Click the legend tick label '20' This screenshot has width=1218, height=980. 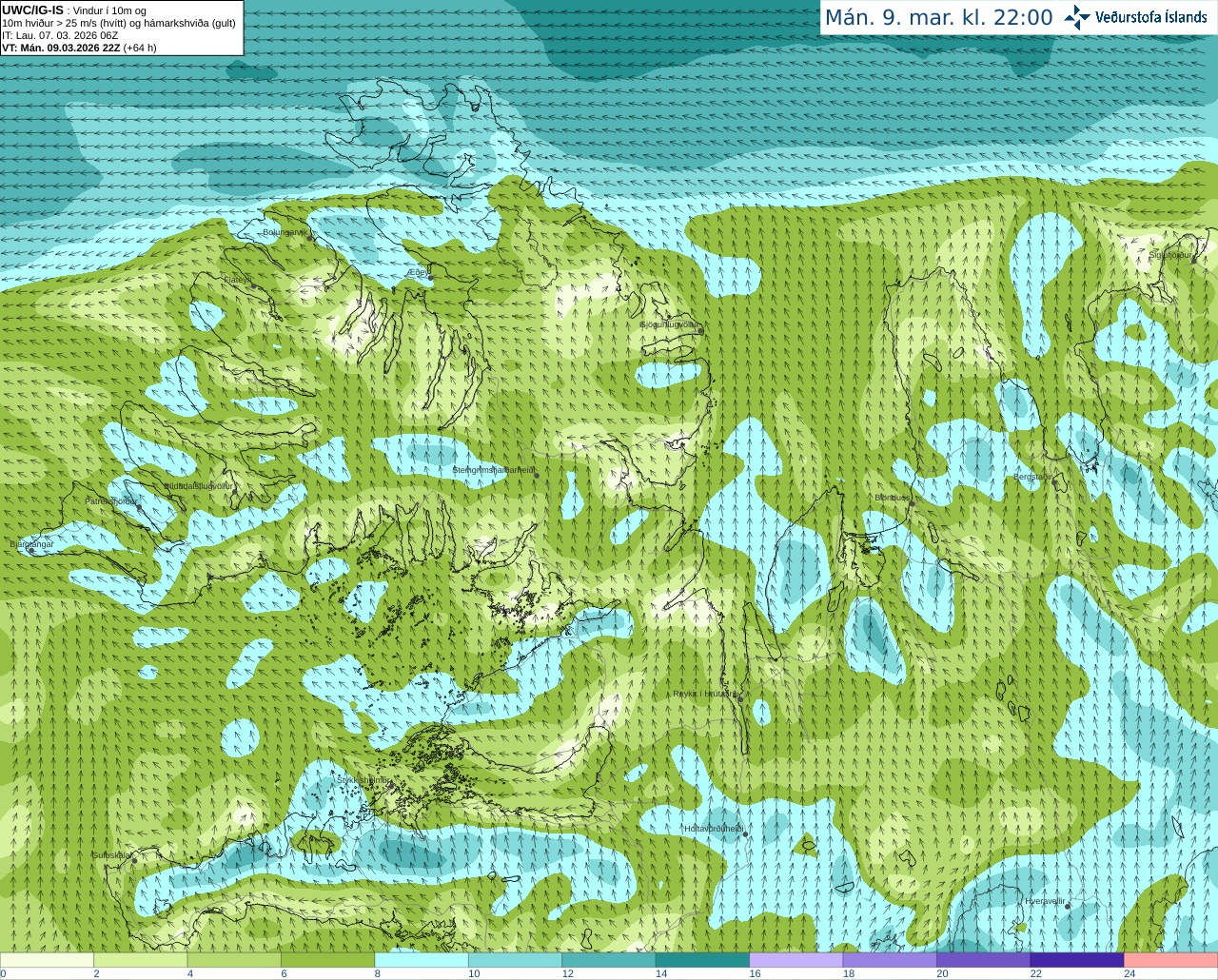coord(942,973)
